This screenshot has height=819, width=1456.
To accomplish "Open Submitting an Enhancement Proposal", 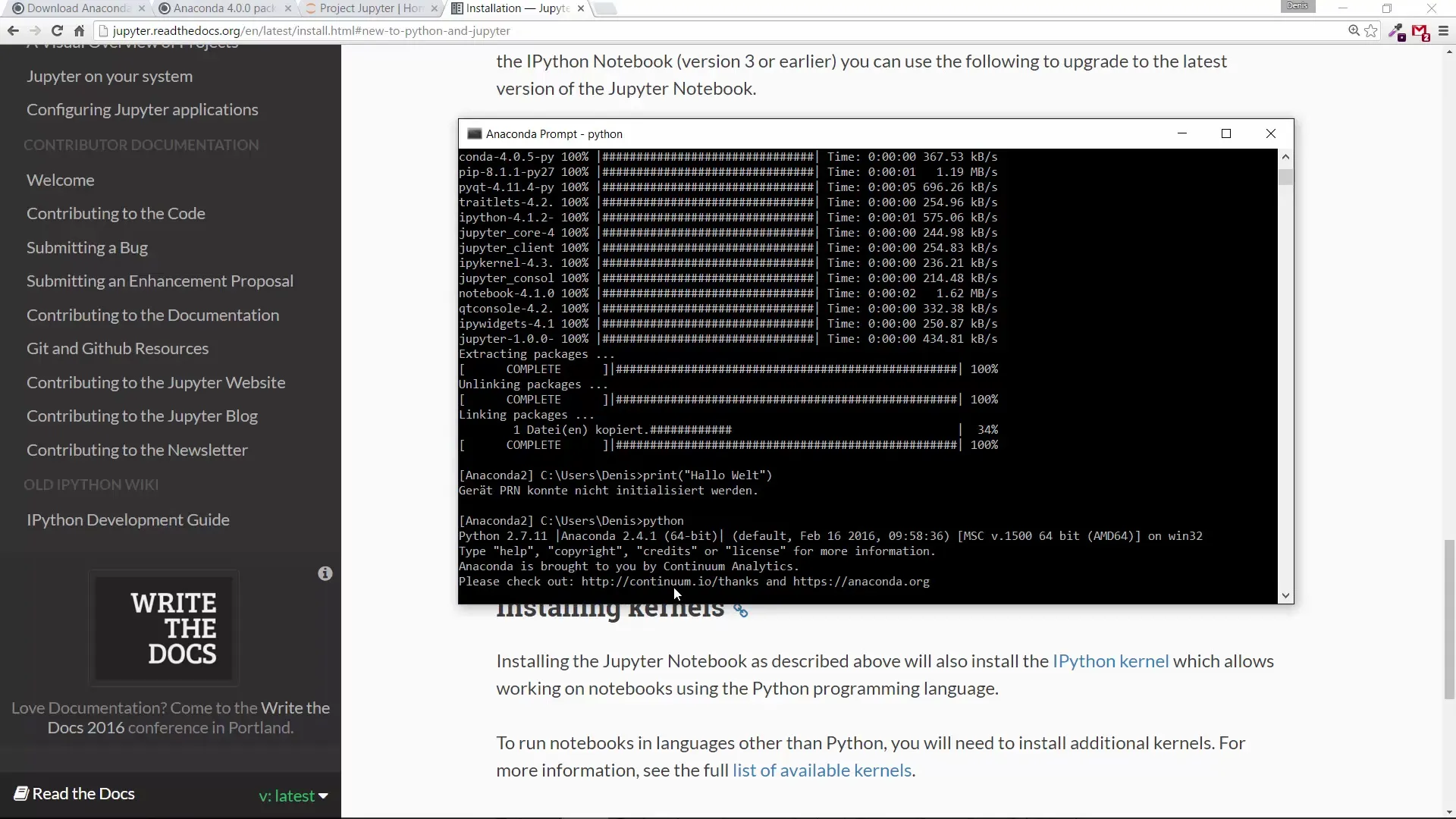I will (x=160, y=281).
